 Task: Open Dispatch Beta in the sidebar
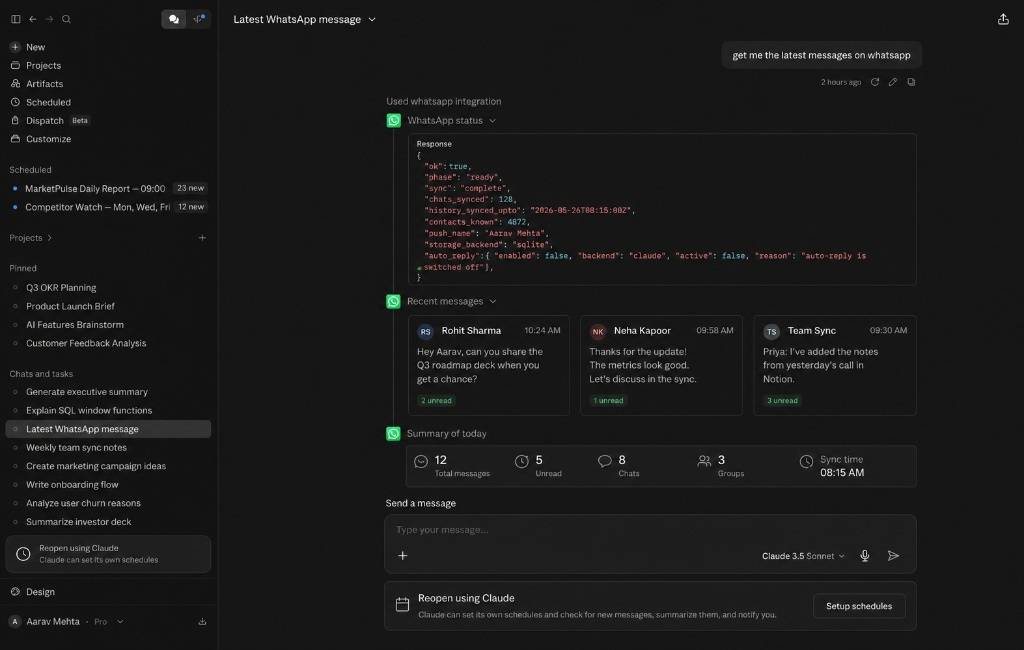click(50, 120)
